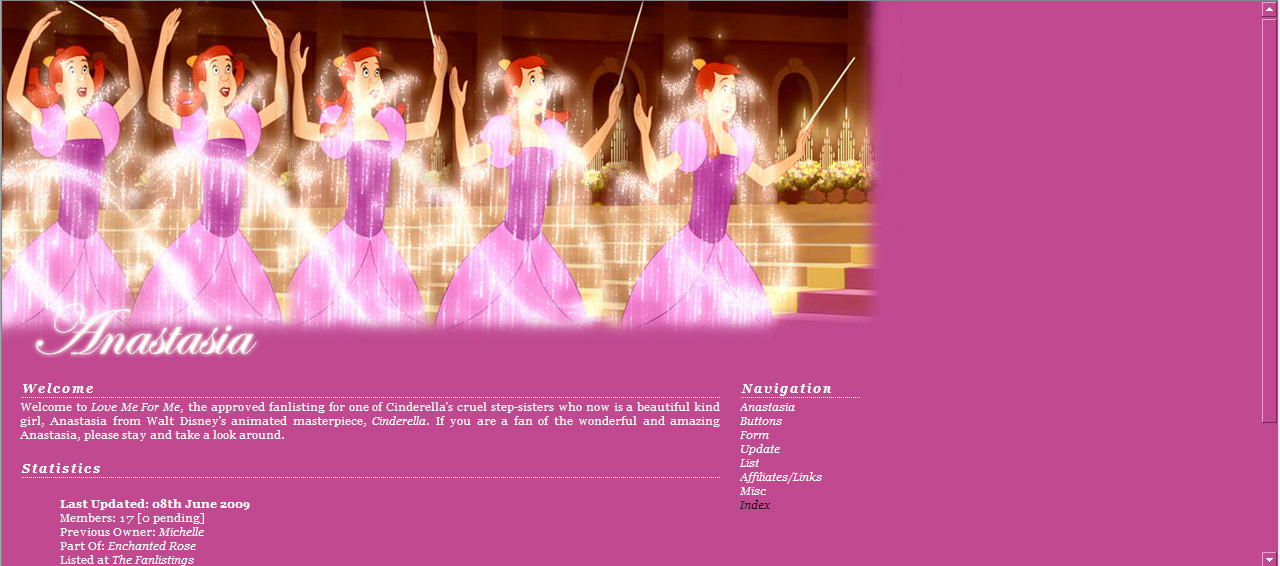Open the List navigation link
The image size is (1280, 566).
tap(749, 464)
